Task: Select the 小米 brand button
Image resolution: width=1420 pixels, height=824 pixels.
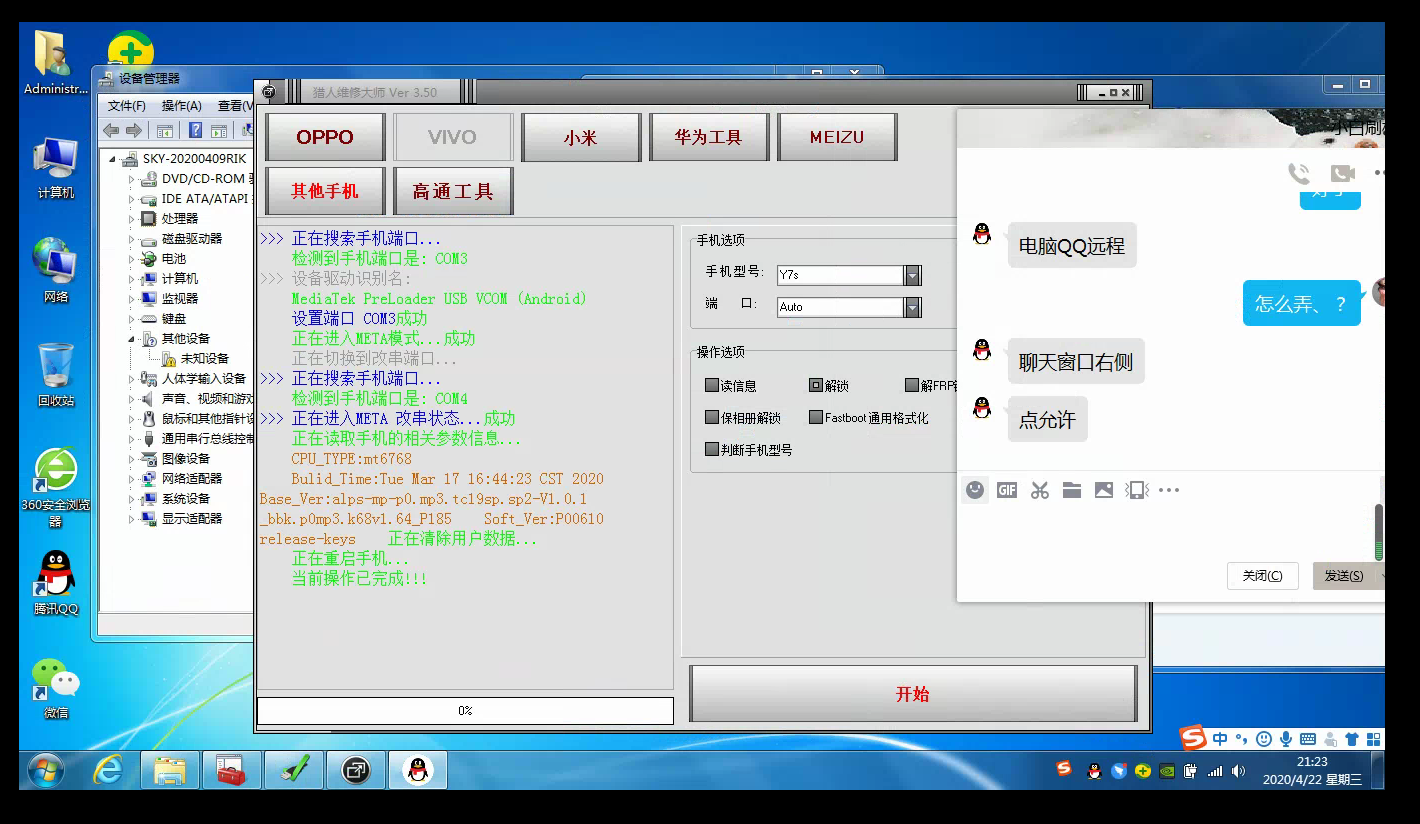Action: 580,137
